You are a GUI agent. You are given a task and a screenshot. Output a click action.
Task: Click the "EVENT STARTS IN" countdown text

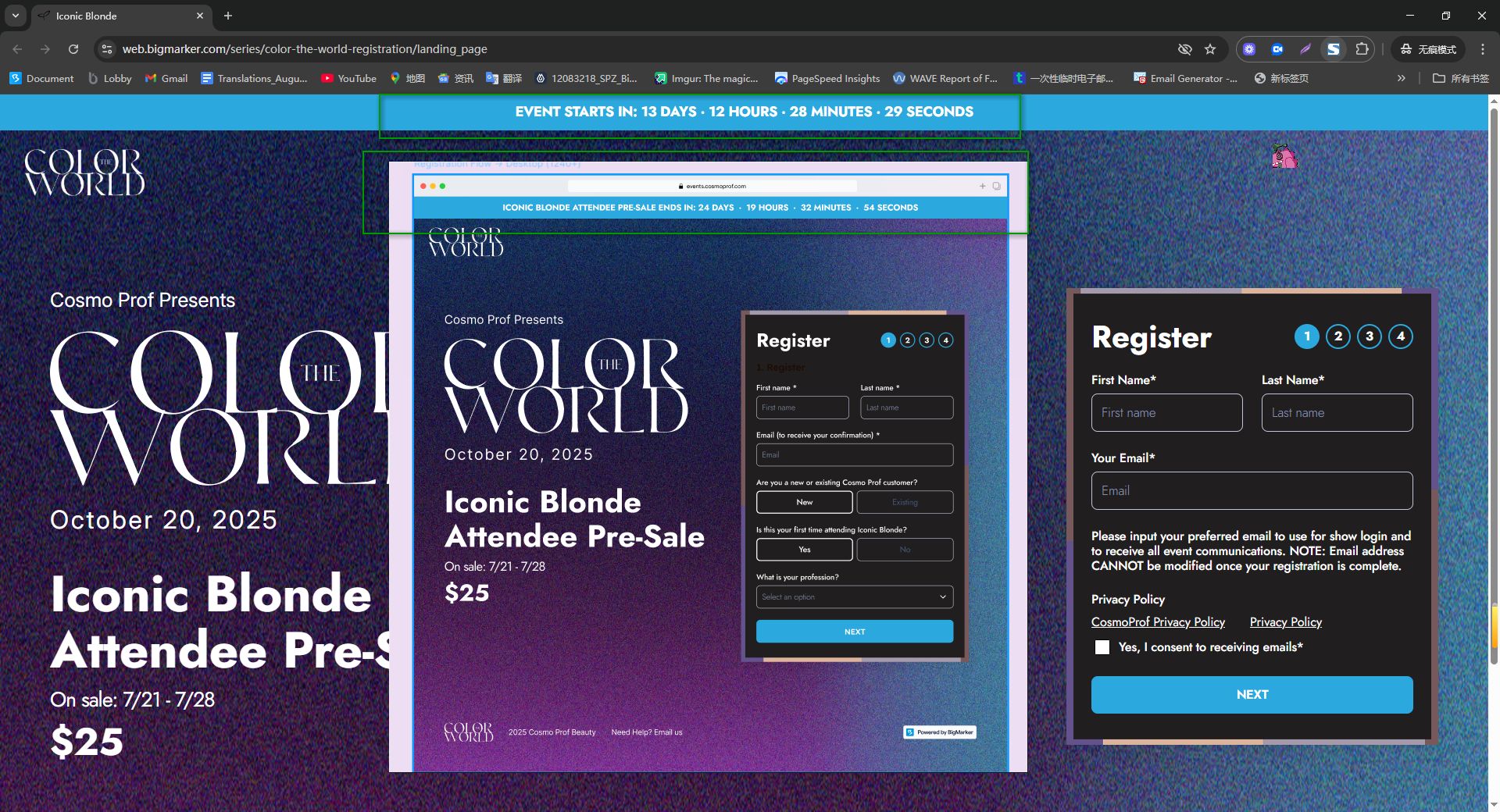coord(745,112)
